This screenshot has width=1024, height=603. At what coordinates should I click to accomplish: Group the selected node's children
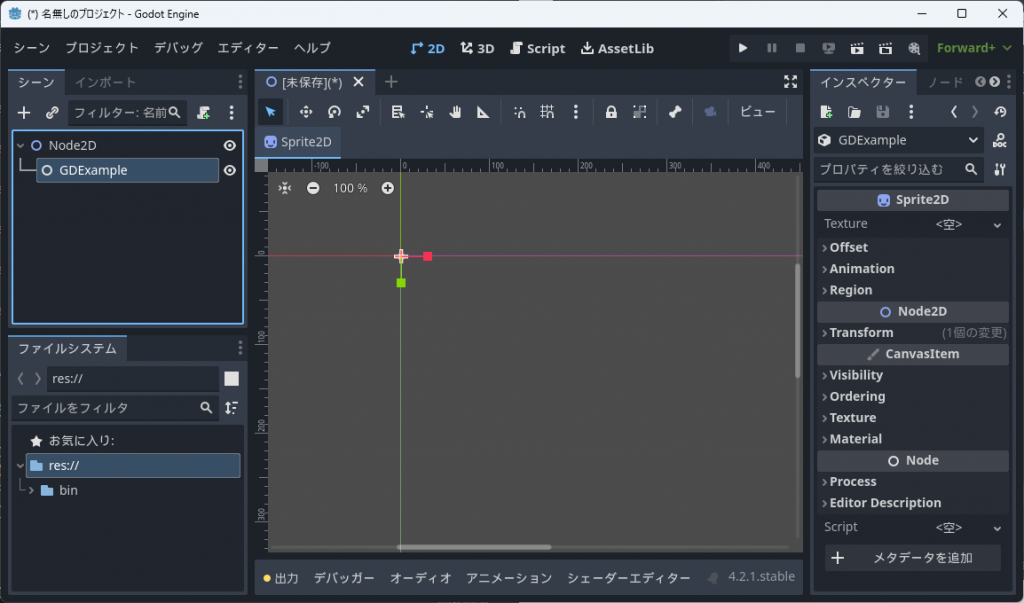point(639,112)
